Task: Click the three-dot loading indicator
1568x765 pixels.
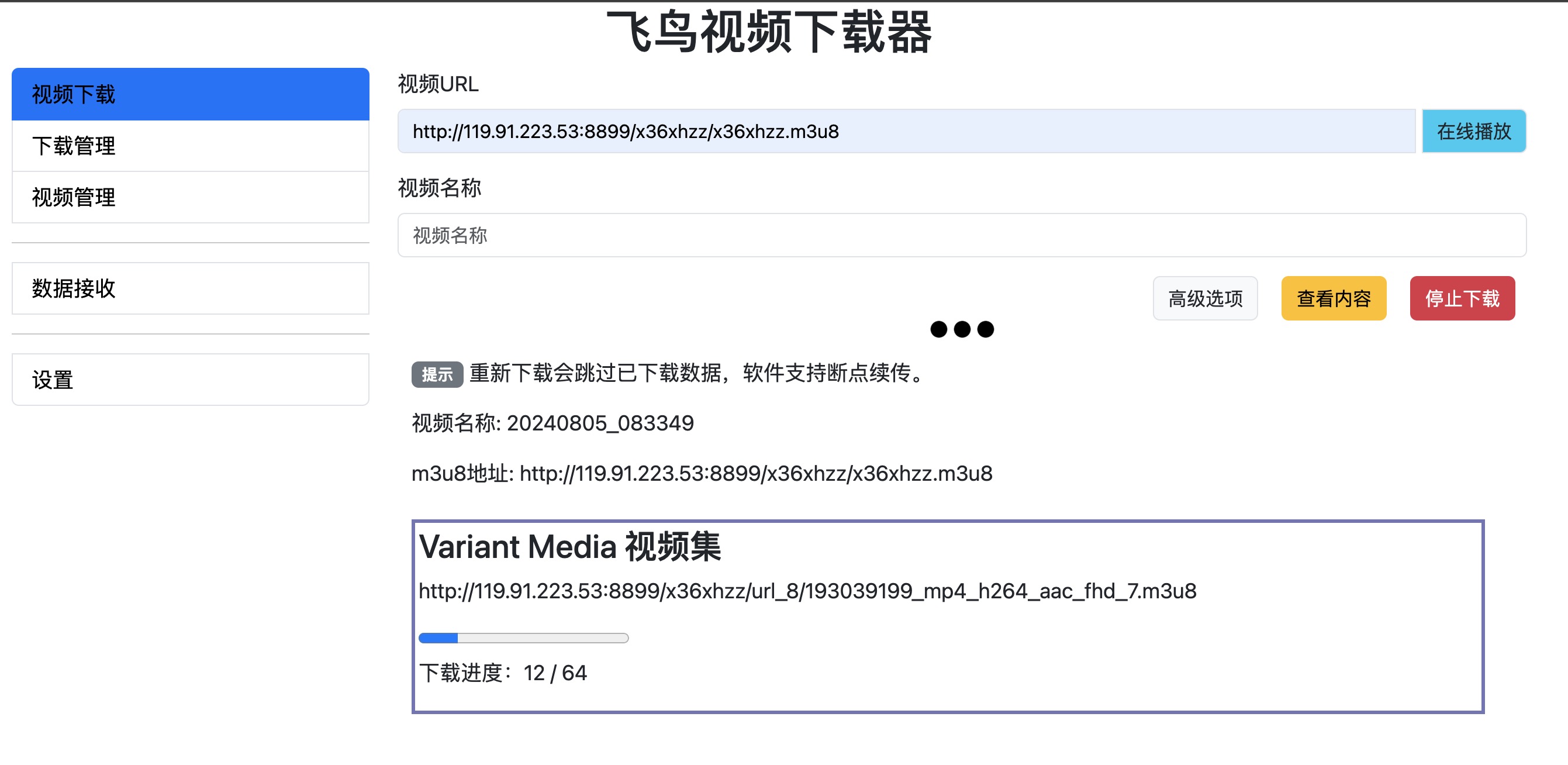Action: (962, 329)
